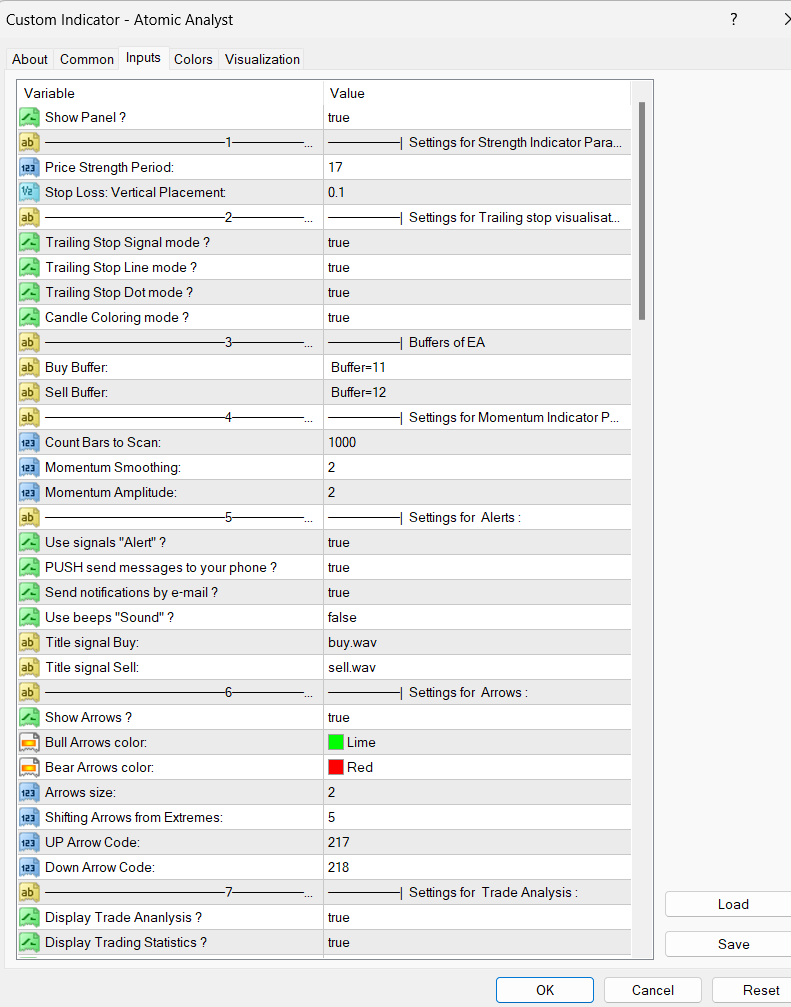Click the help question mark in title bar

(x=733, y=19)
